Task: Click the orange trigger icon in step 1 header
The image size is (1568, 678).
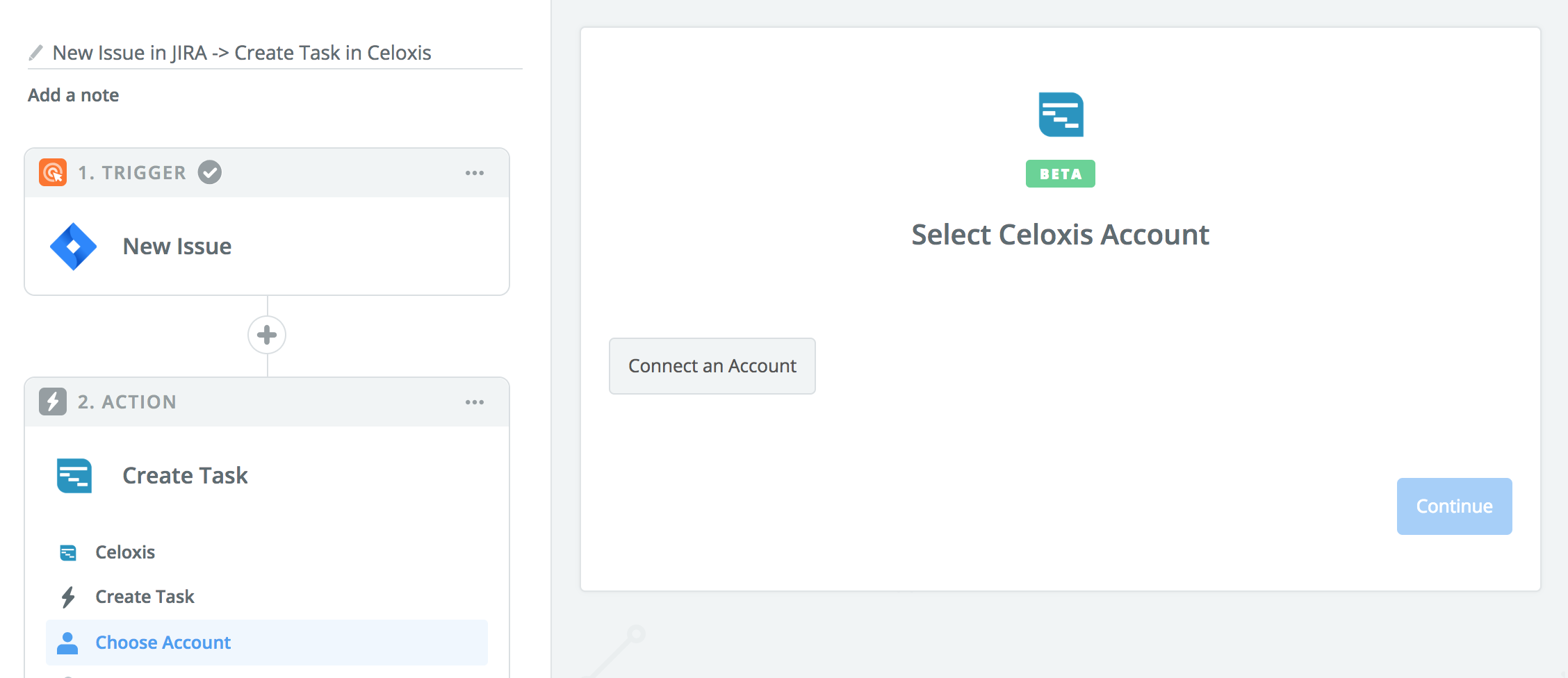Action: 53,172
